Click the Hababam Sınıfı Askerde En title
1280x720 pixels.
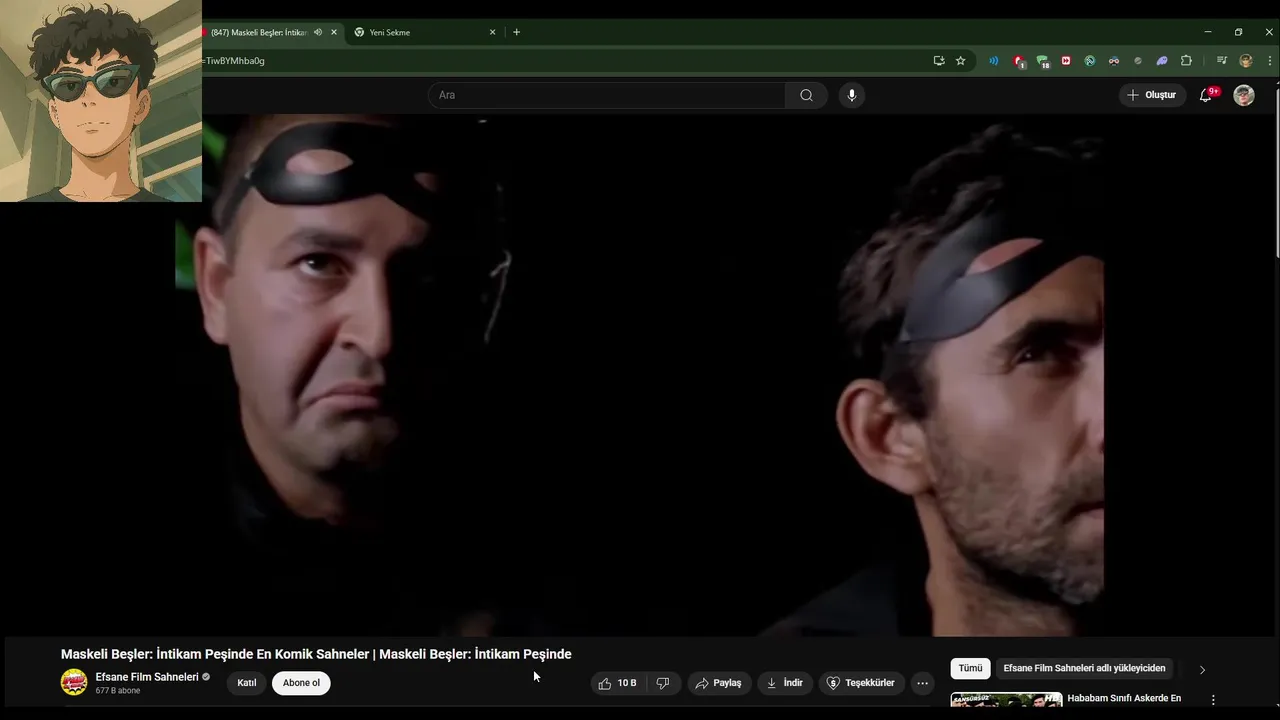[1124, 698]
